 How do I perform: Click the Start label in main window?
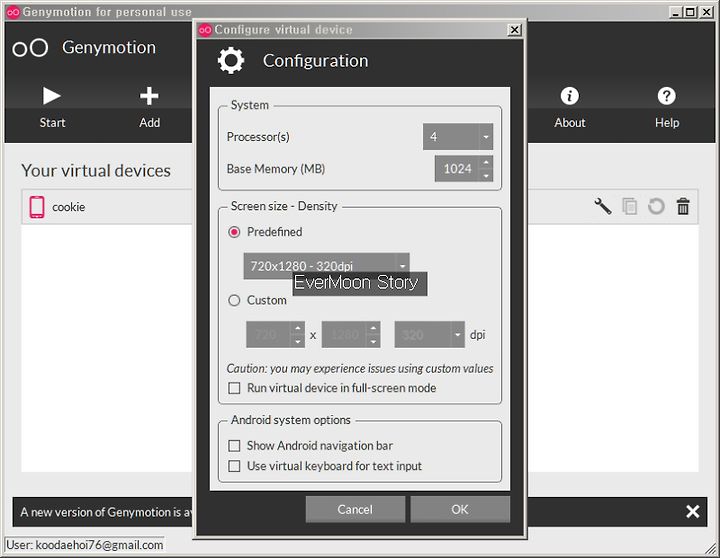click(52, 123)
